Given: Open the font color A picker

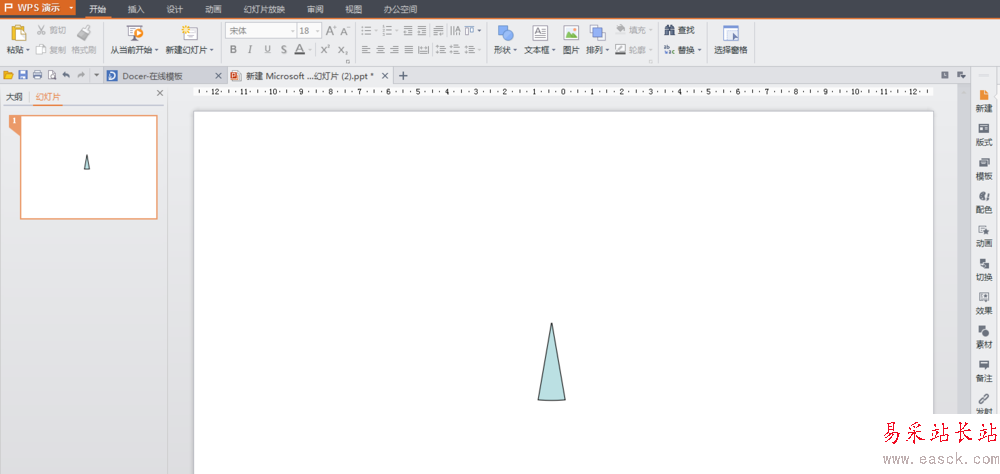Looking at the screenshot, I should click(x=300, y=49).
